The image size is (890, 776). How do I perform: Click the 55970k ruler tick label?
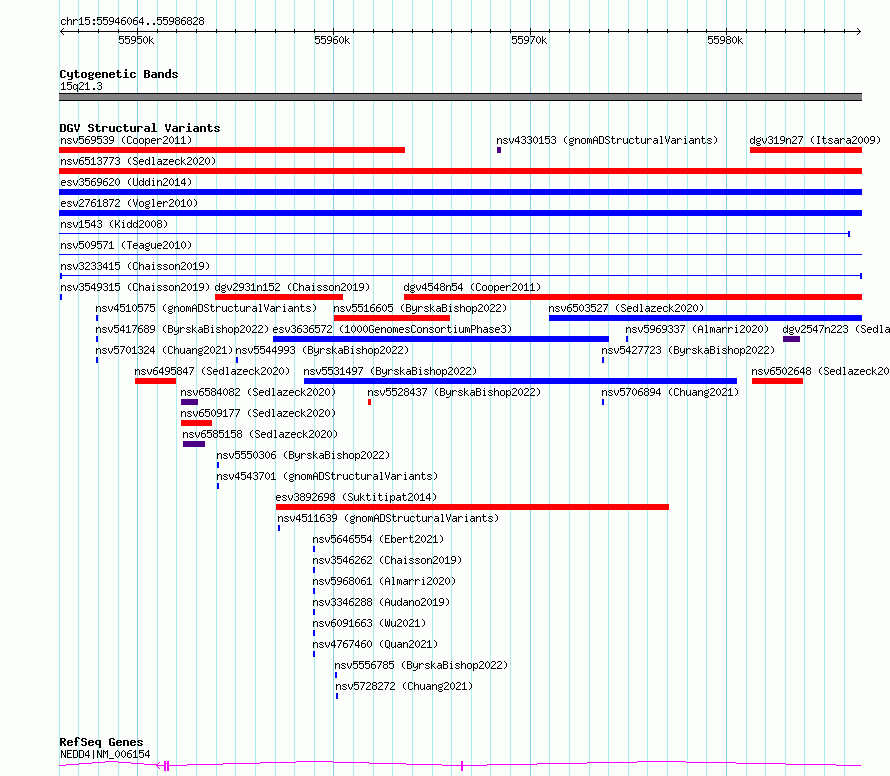tap(529, 40)
